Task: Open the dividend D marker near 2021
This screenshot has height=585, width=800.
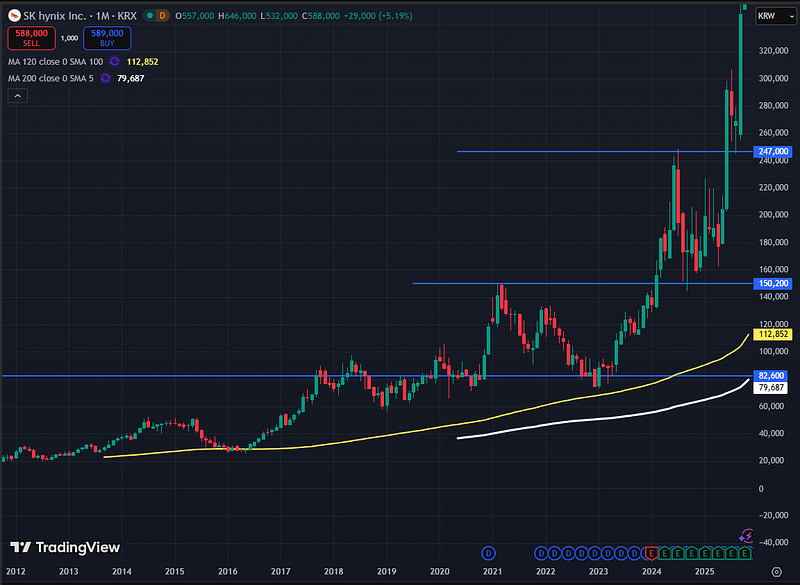Action: pos(488,553)
